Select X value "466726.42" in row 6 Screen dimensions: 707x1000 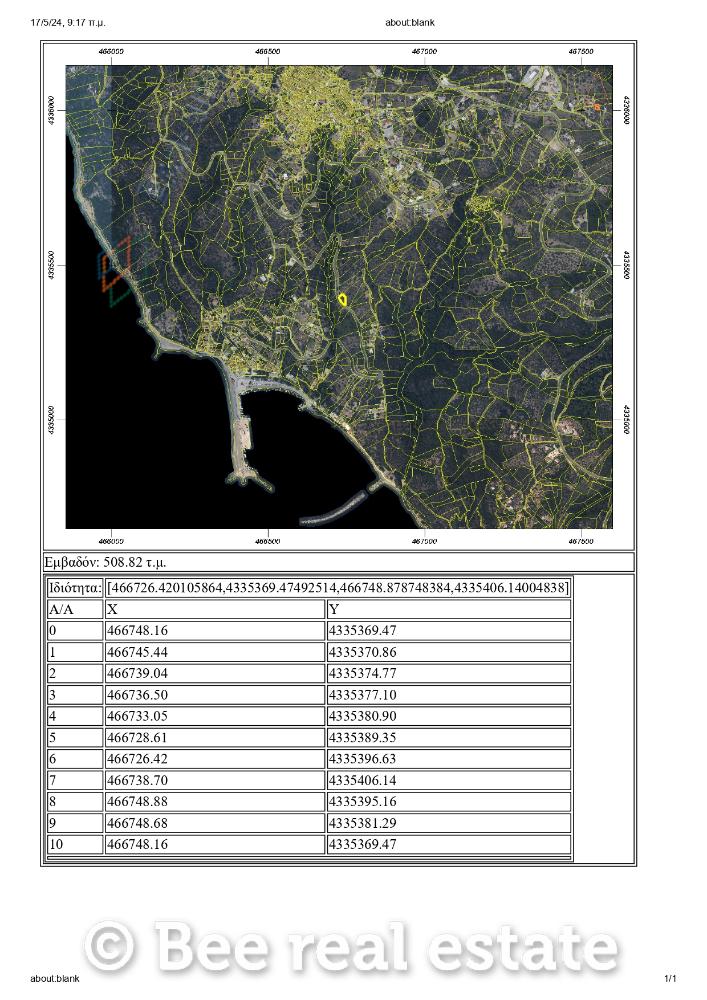coord(138,759)
